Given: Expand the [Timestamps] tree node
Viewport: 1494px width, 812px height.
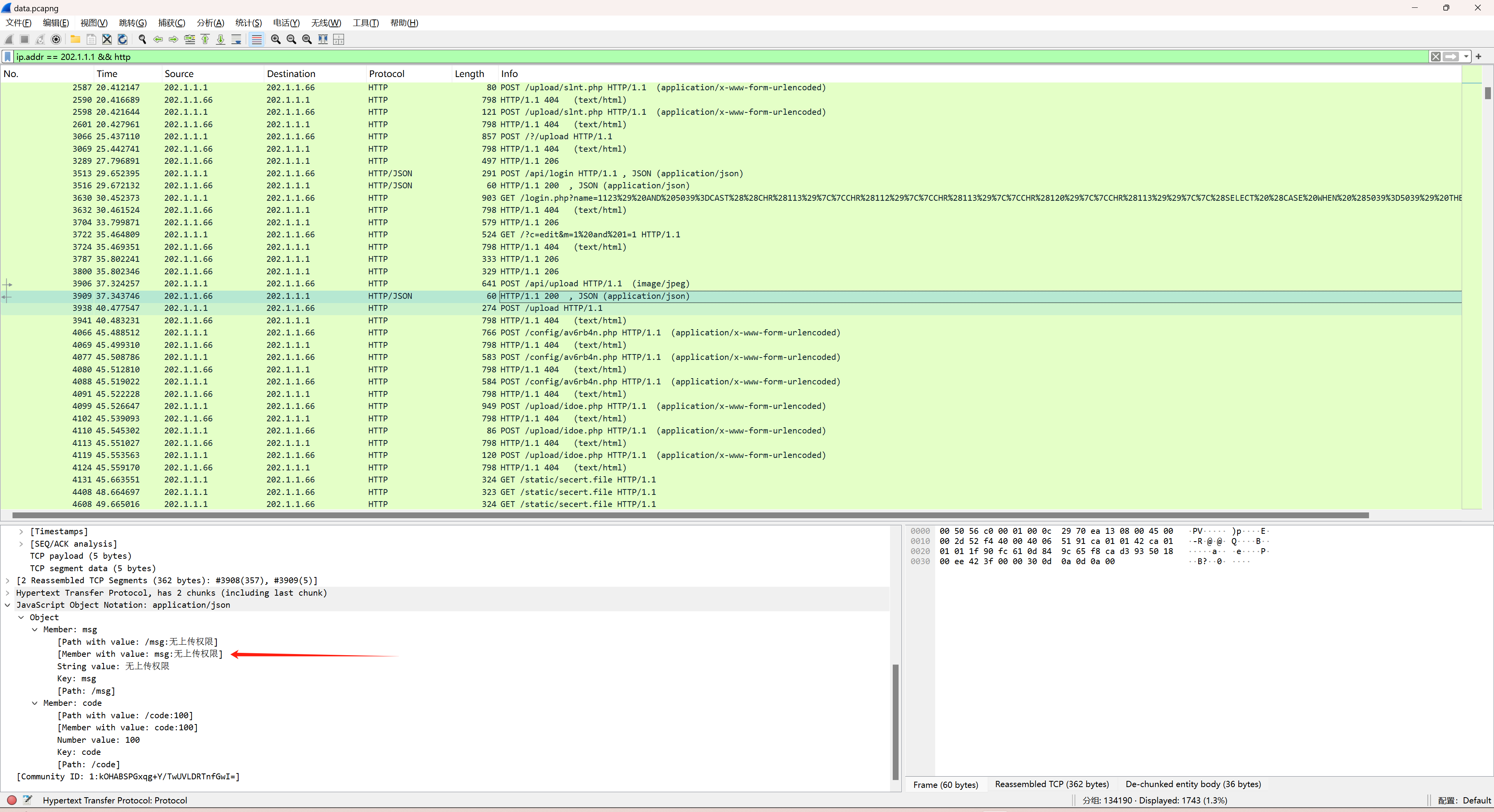Looking at the screenshot, I should (x=21, y=531).
